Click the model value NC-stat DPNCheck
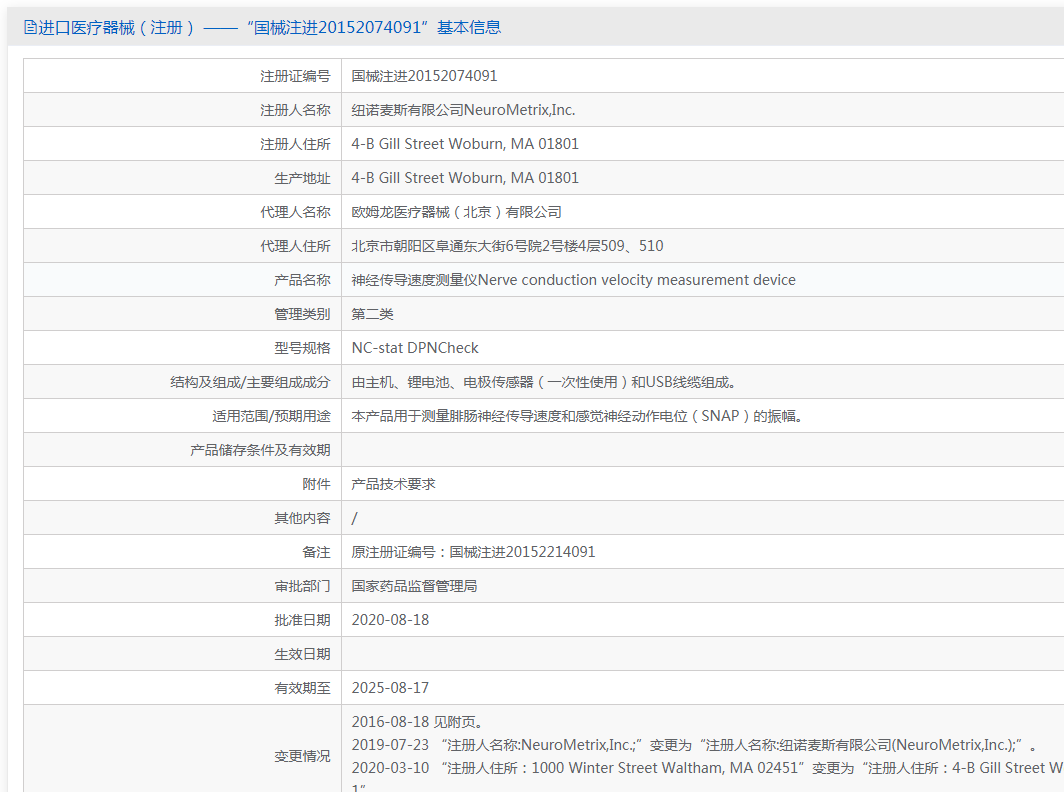This screenshot has width=1064, height=792. click(415, 347)
